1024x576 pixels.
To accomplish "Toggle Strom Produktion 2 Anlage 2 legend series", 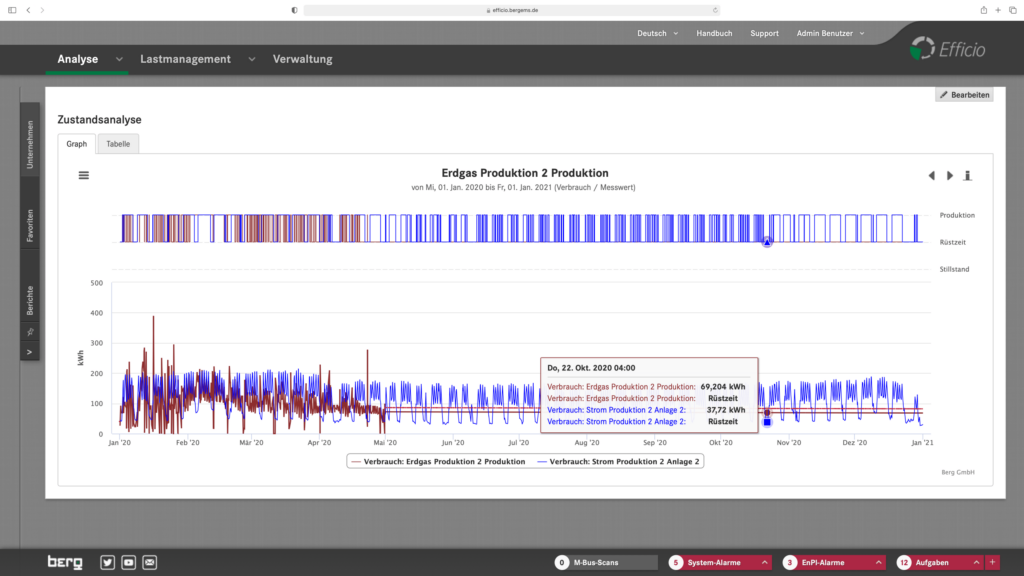I will pyautogui.click(x=617, y=461).
